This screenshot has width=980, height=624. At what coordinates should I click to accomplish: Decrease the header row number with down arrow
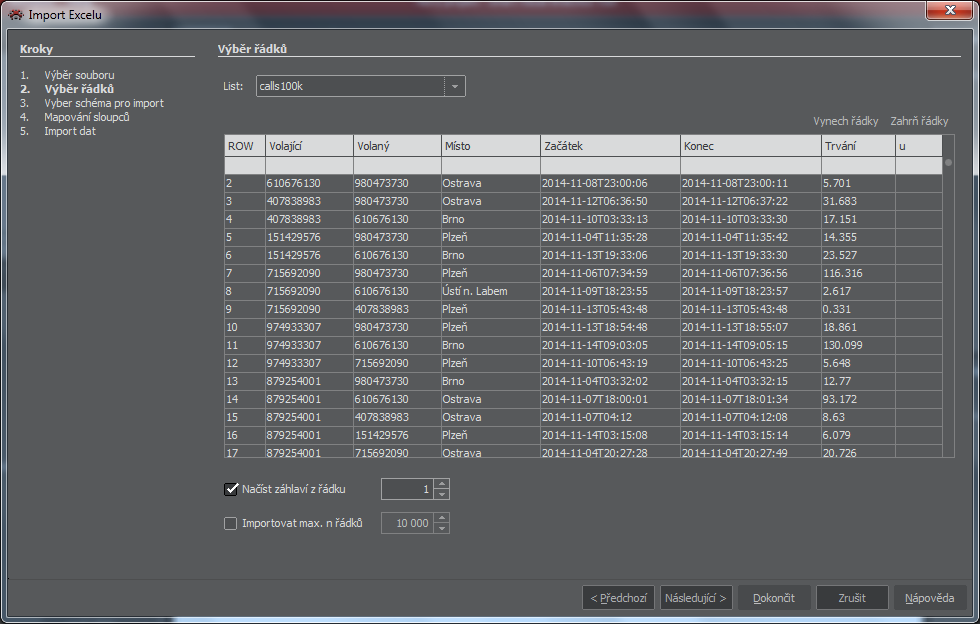tap(442, 494)
